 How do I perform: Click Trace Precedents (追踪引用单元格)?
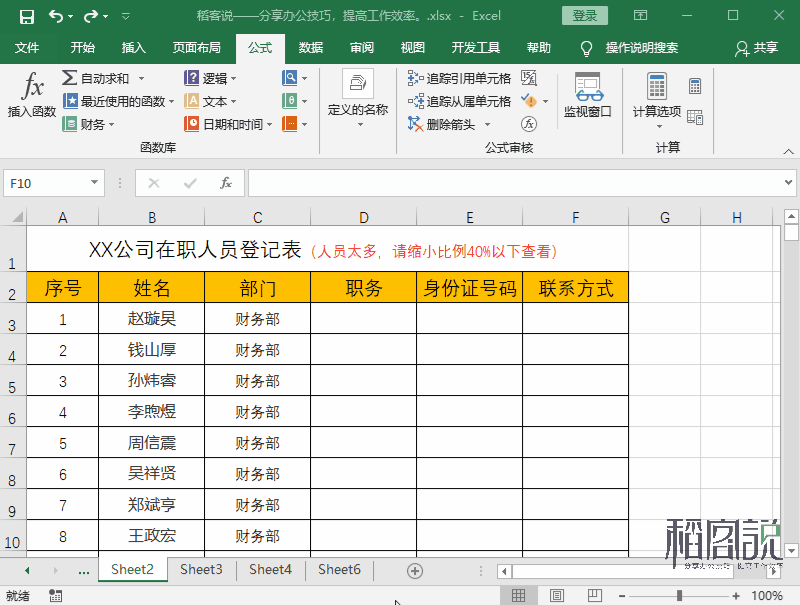pos(459,78)
